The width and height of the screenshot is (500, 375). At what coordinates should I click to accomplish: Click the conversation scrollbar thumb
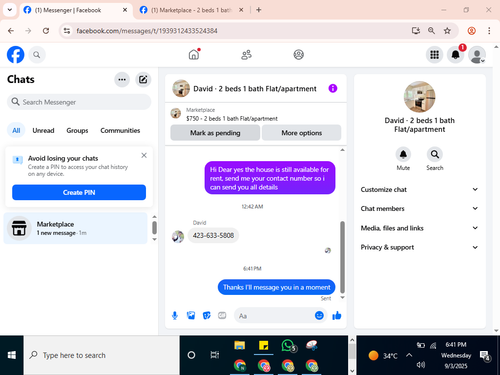click(x=342, y=257)
